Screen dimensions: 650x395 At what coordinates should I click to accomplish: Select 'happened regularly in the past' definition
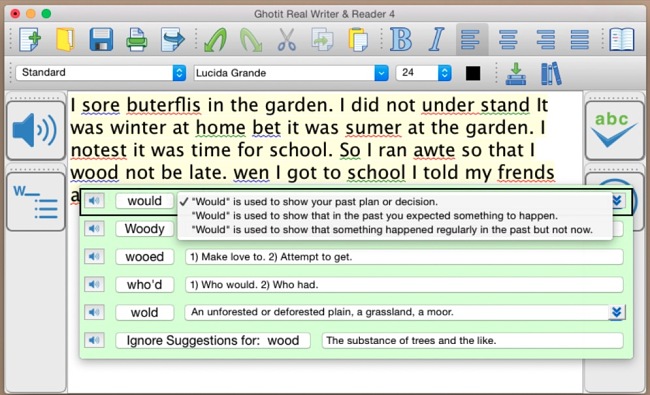[x=394, y=230]
